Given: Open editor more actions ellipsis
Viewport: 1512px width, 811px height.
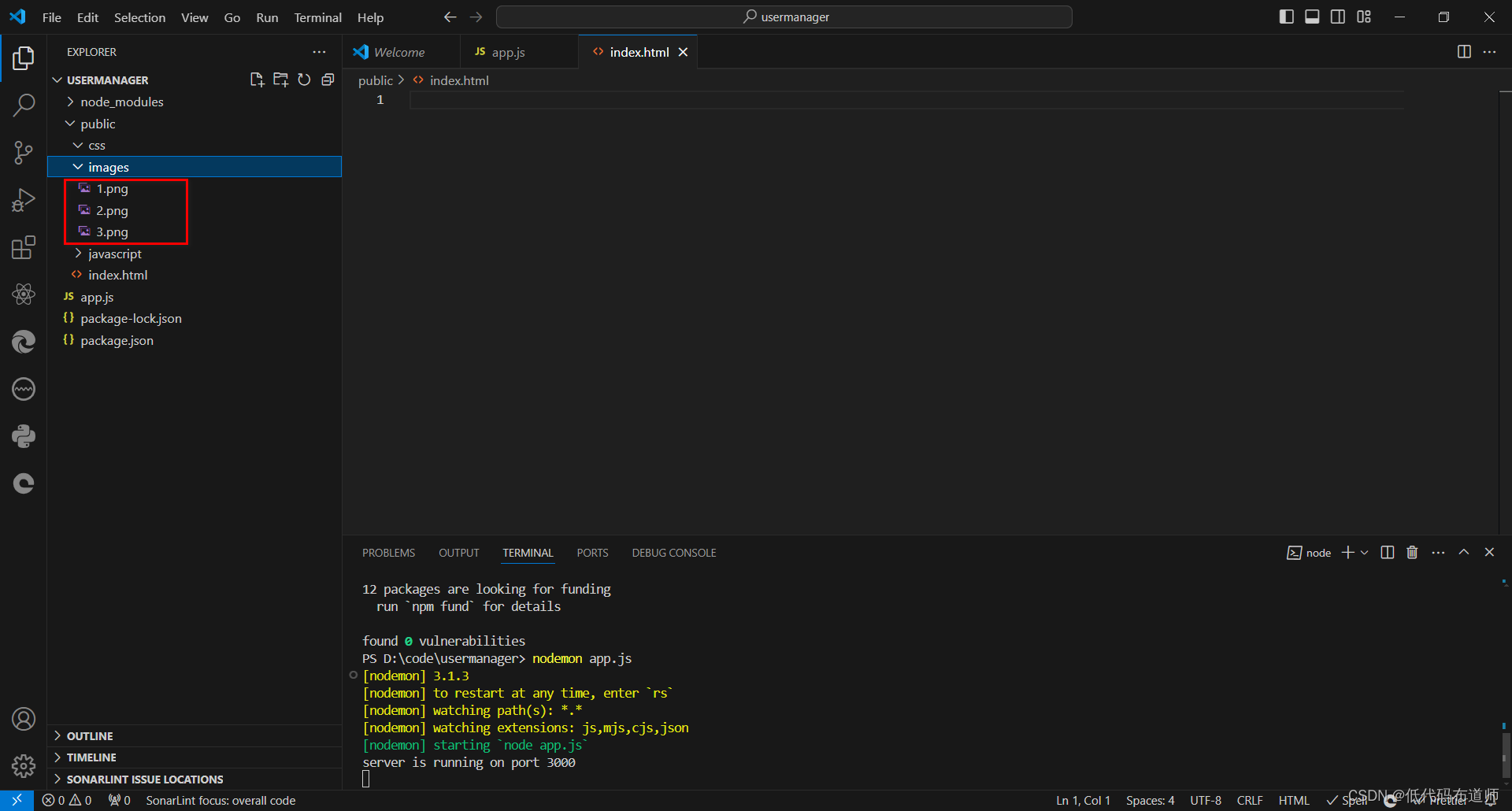Looking at the screenshot, I should point(1489,52).
